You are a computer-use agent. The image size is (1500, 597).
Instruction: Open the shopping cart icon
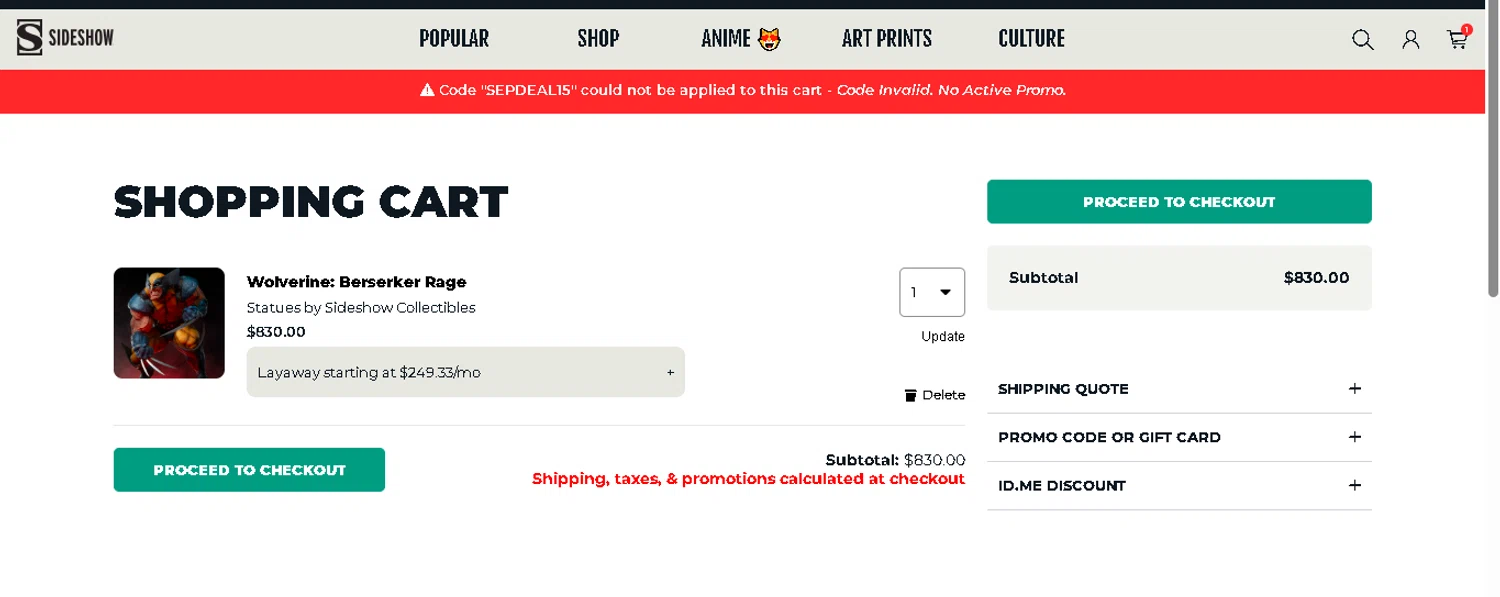click(1457, 39)
